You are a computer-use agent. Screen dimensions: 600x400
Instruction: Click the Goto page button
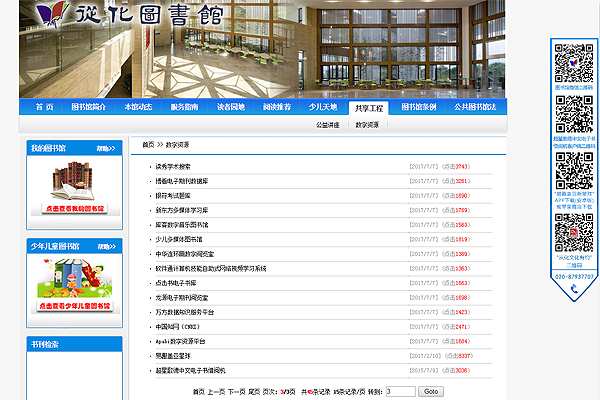click(x=430, y=391)
